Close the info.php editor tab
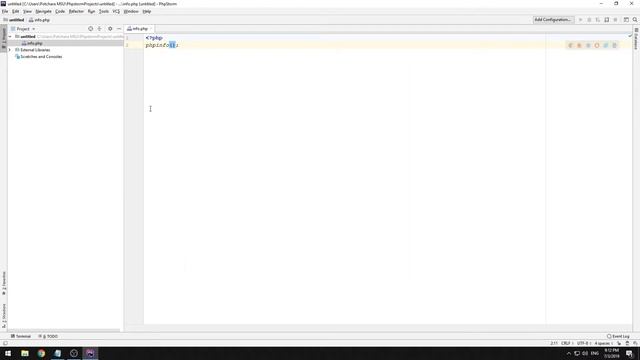 (x=151, y=29)
